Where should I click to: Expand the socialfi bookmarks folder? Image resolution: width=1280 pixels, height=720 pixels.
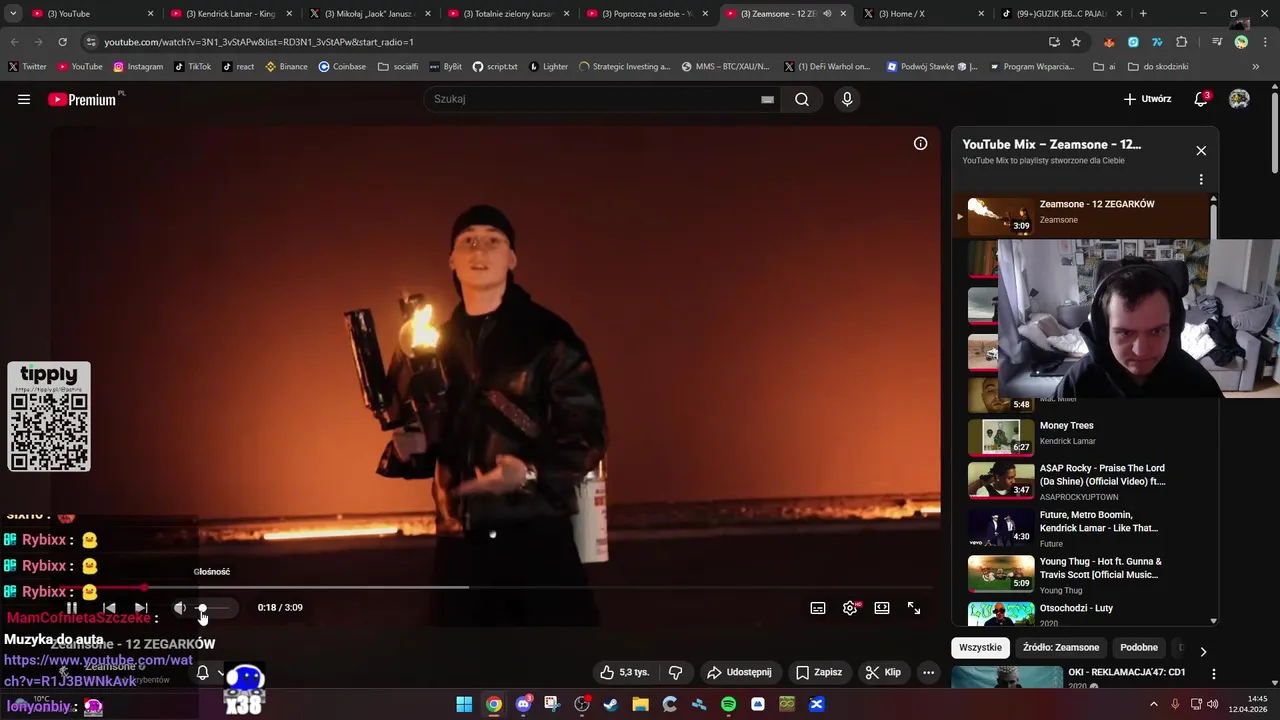click(398, 67)
